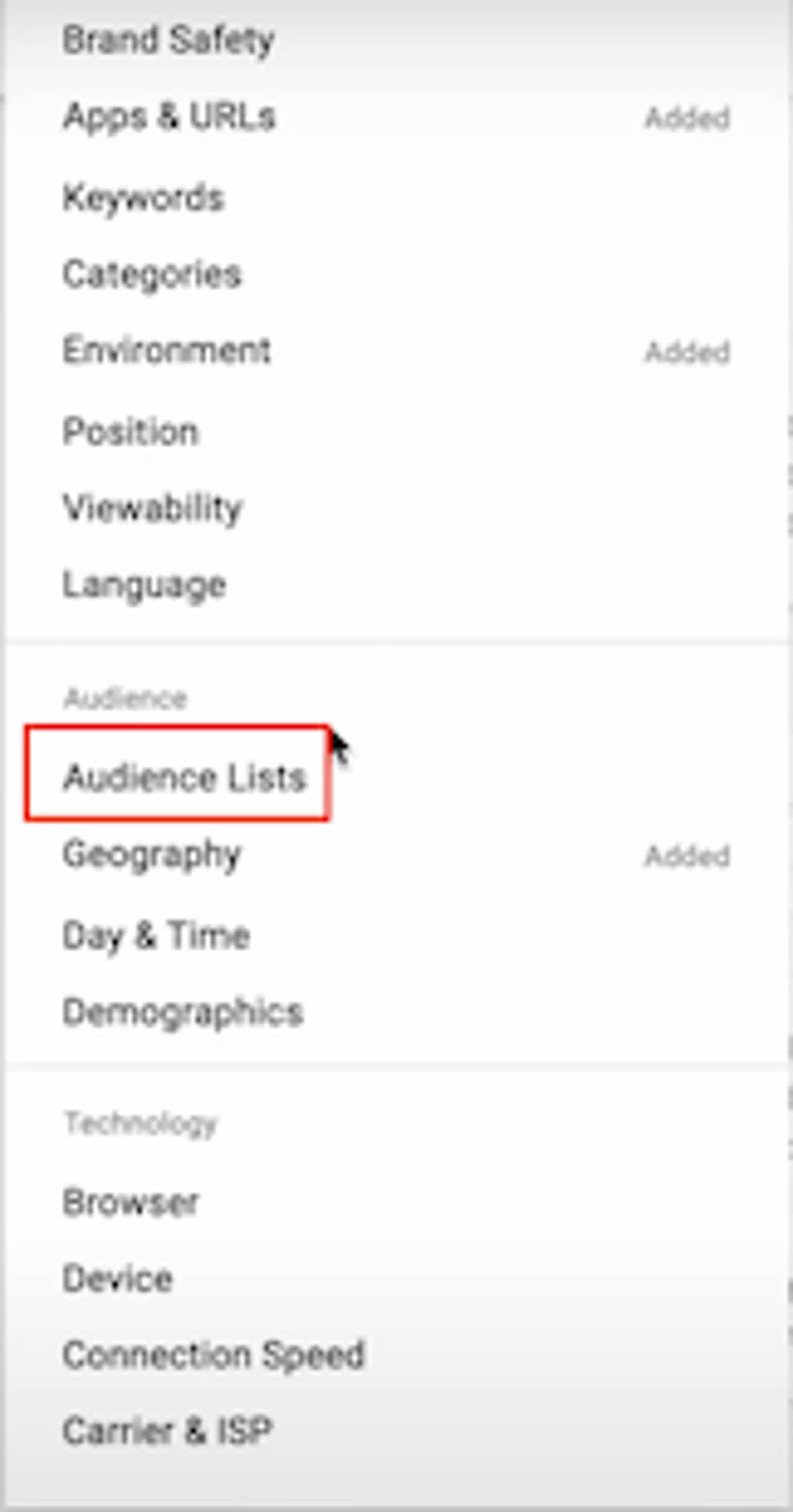Image resolution: width=793 pixels, height=1512 pixels.
Task: Open Day & Time scheduling
Action: [156, 934]
